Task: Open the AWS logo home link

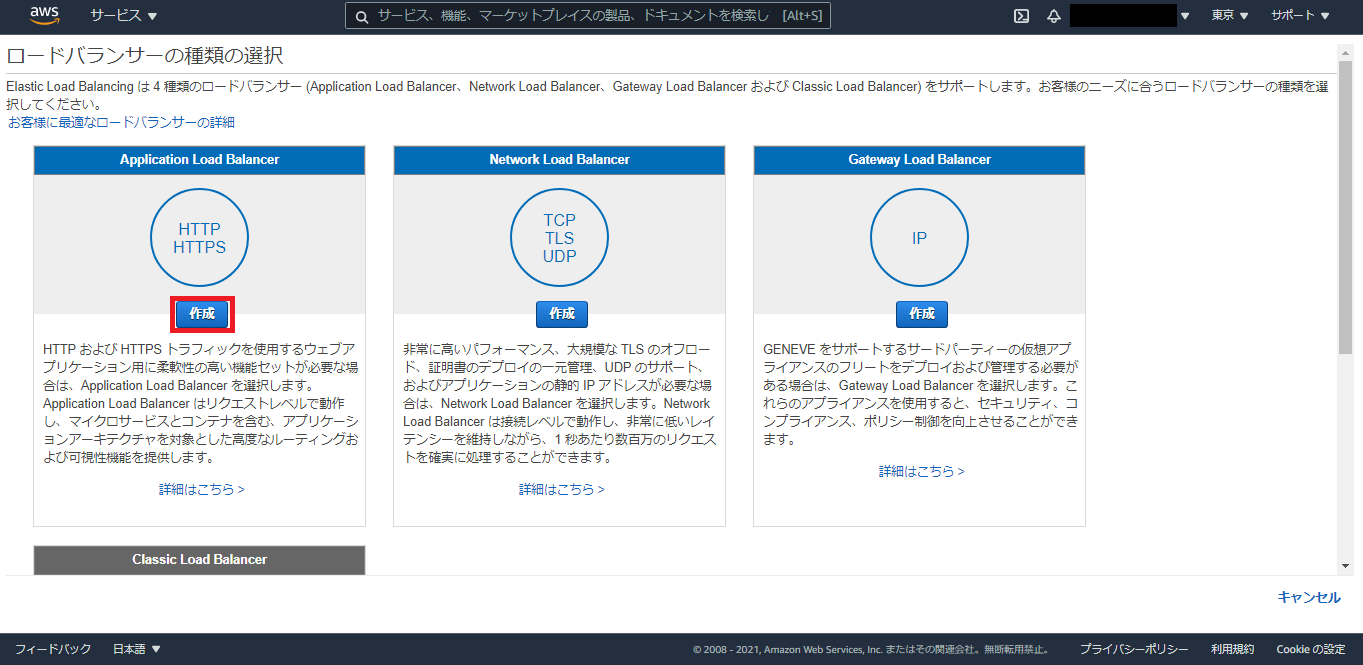Action: click(45, 15)
